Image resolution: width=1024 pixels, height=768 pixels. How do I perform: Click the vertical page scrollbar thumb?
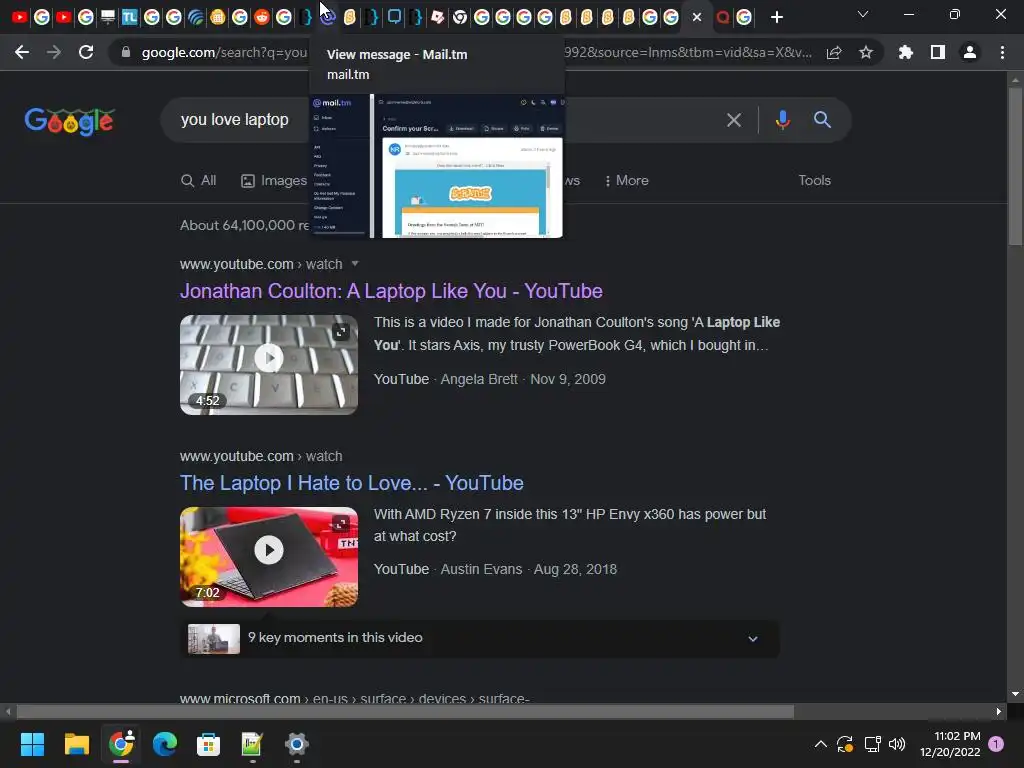pyautogui.click(x=1015, y=166)
